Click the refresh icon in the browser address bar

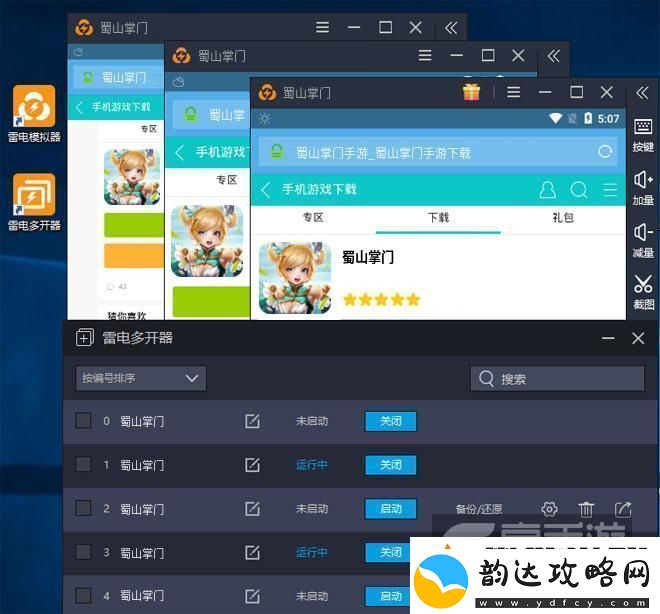605,152
